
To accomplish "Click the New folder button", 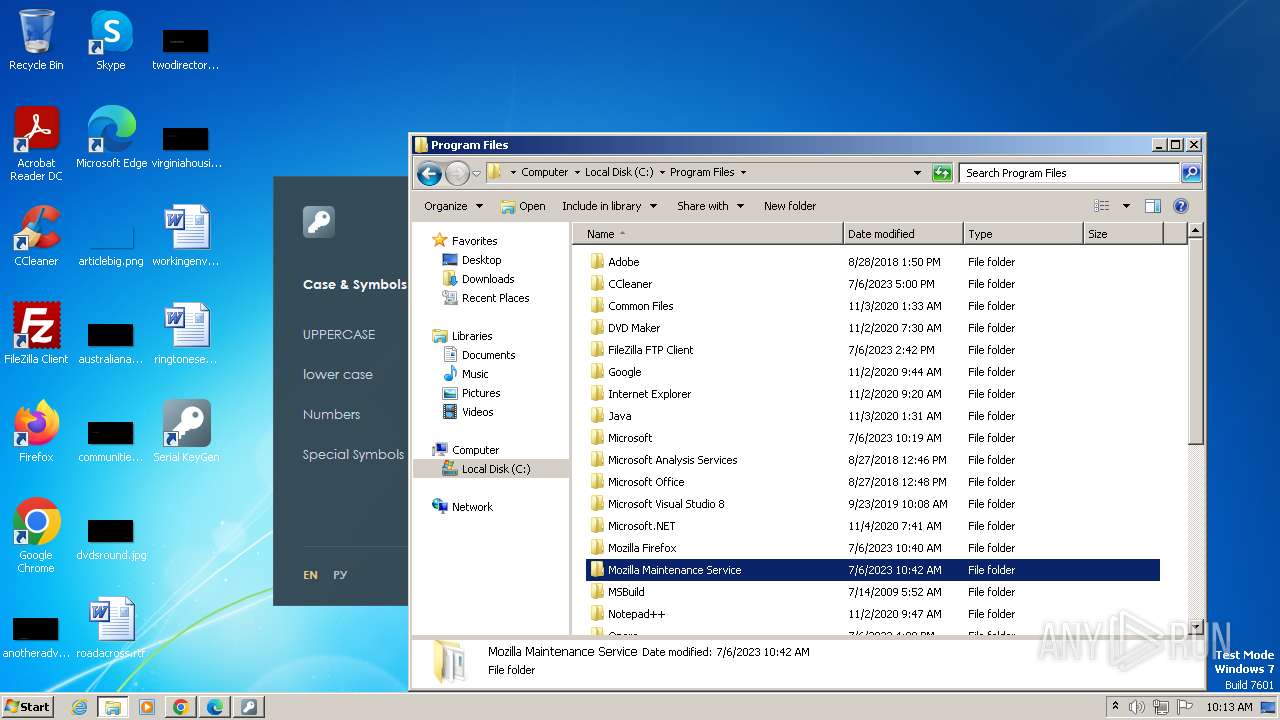I will coord(790,206).
